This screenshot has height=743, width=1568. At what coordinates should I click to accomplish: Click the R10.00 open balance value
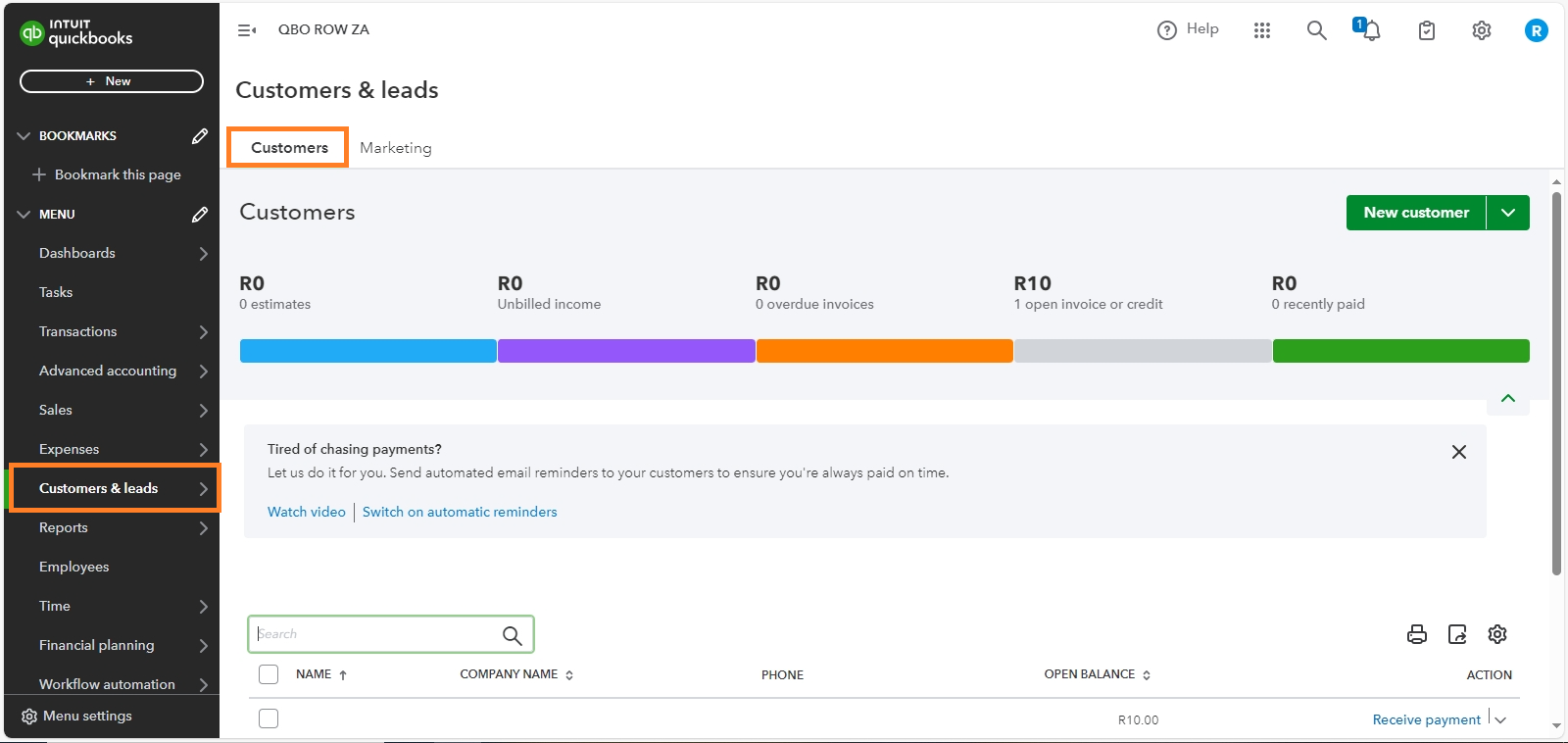tap(1138, 719)
